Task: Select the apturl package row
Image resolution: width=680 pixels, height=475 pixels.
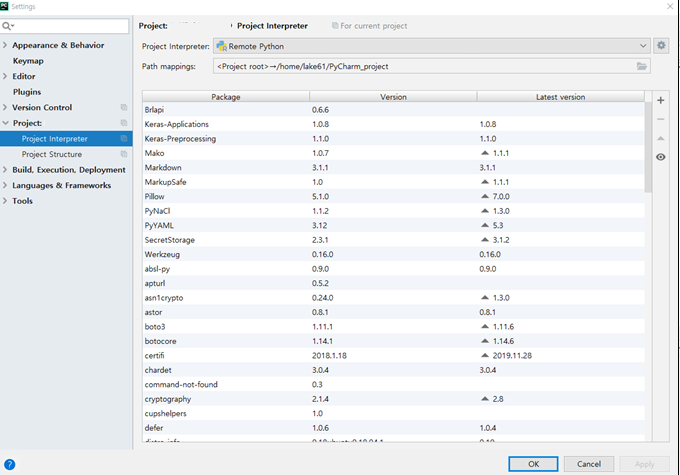Action: (x=393, y=283)
